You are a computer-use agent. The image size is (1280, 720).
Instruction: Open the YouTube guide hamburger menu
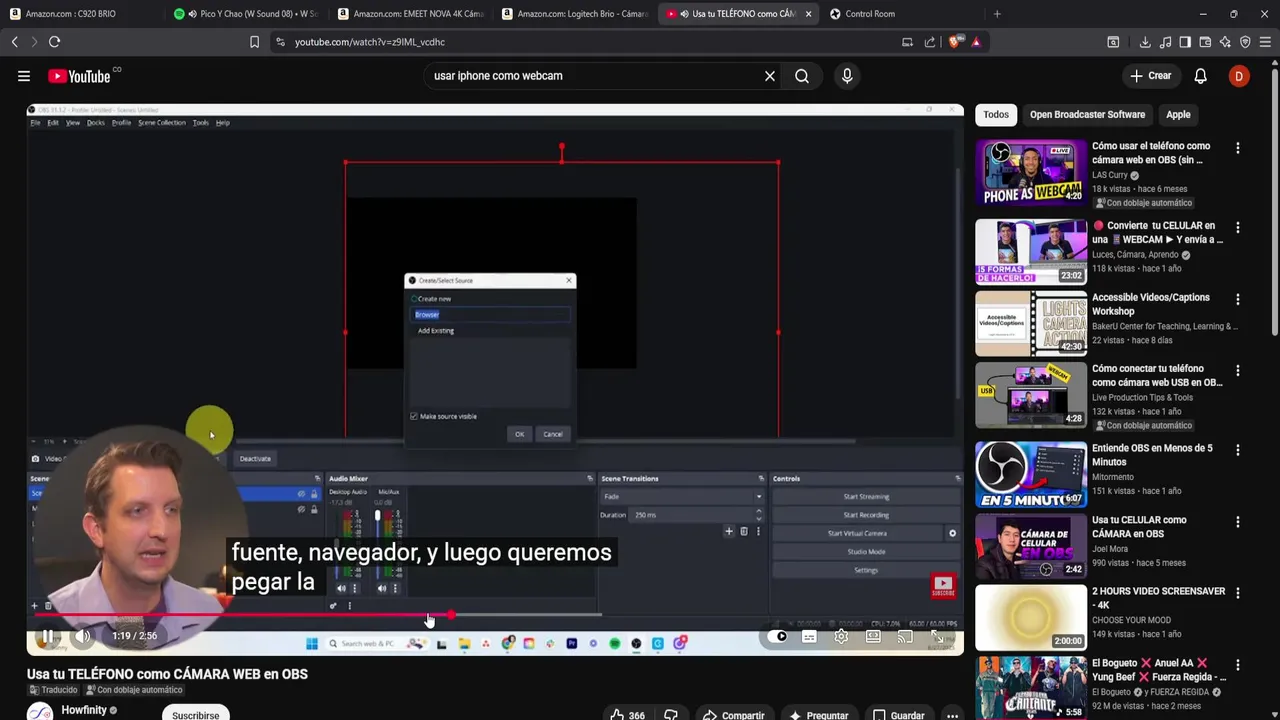coord(24,76)
